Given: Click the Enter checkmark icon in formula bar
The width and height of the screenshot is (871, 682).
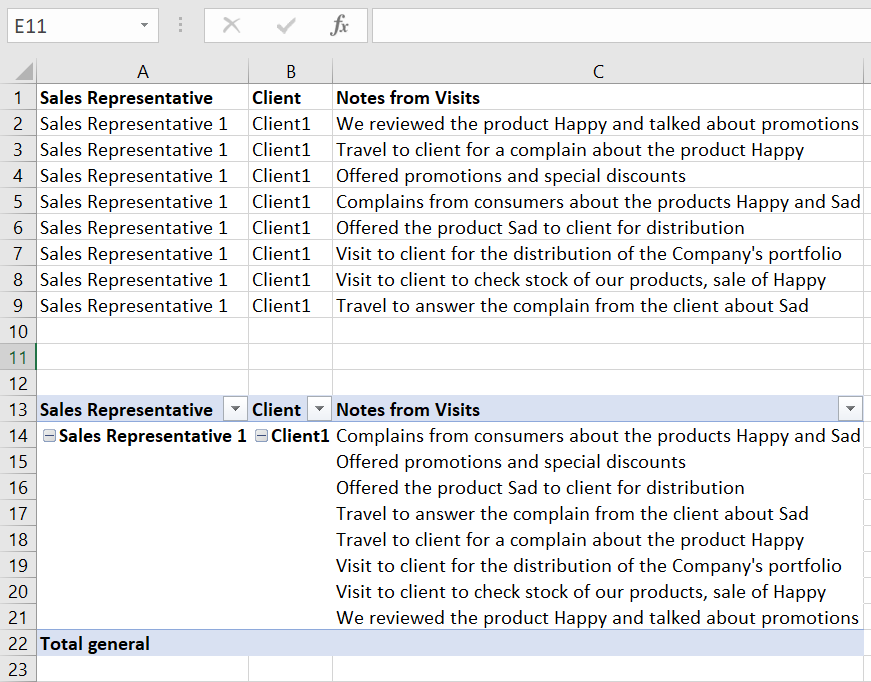Looking at the screenshot, I should click(x=286, y=26).
